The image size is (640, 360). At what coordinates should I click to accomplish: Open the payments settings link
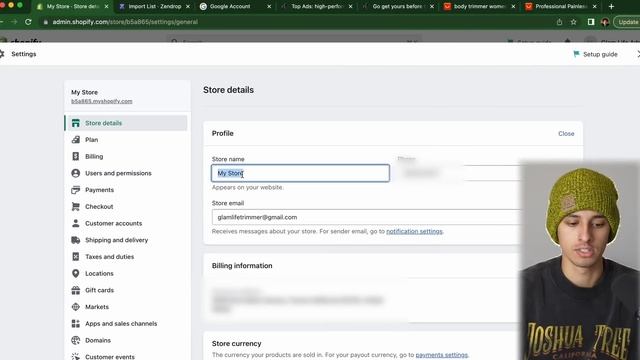point(442,355)
